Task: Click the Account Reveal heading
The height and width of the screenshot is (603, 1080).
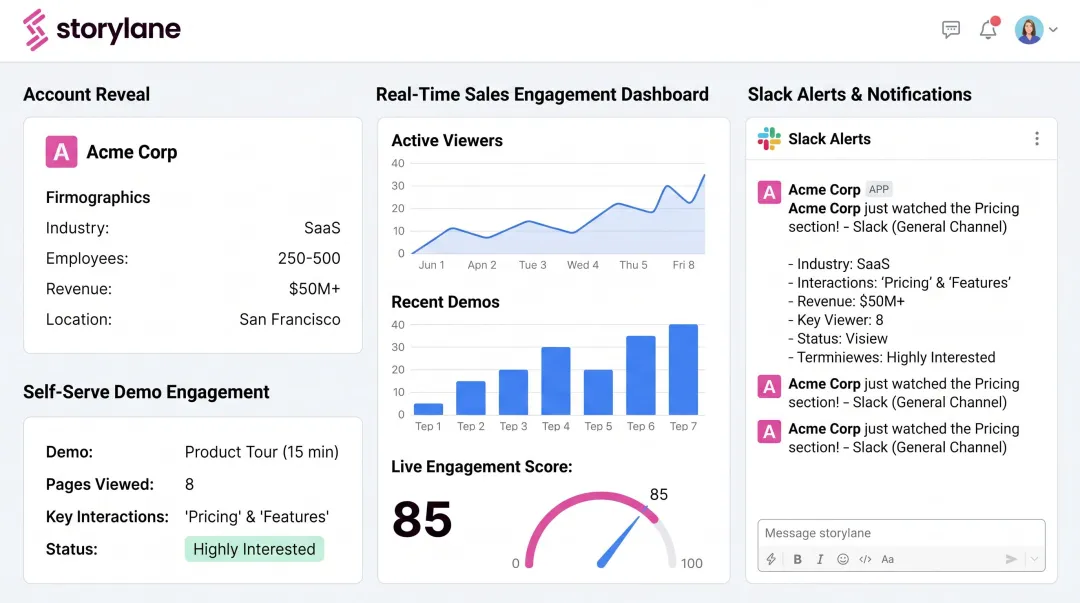Action: 87,94
